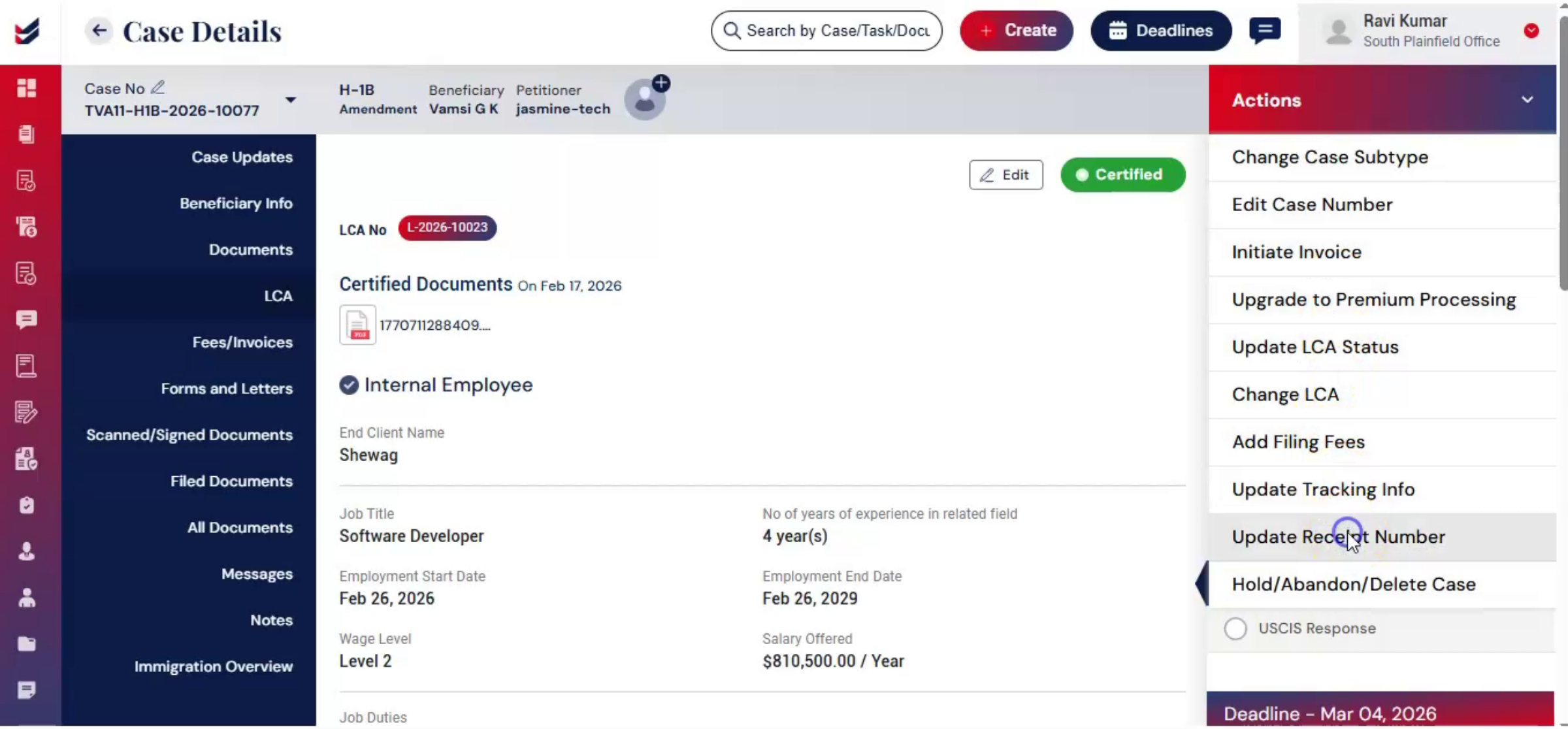Select Upgrade to Premium Processing
This screenshot has width=1568, height=729.
1382,300
